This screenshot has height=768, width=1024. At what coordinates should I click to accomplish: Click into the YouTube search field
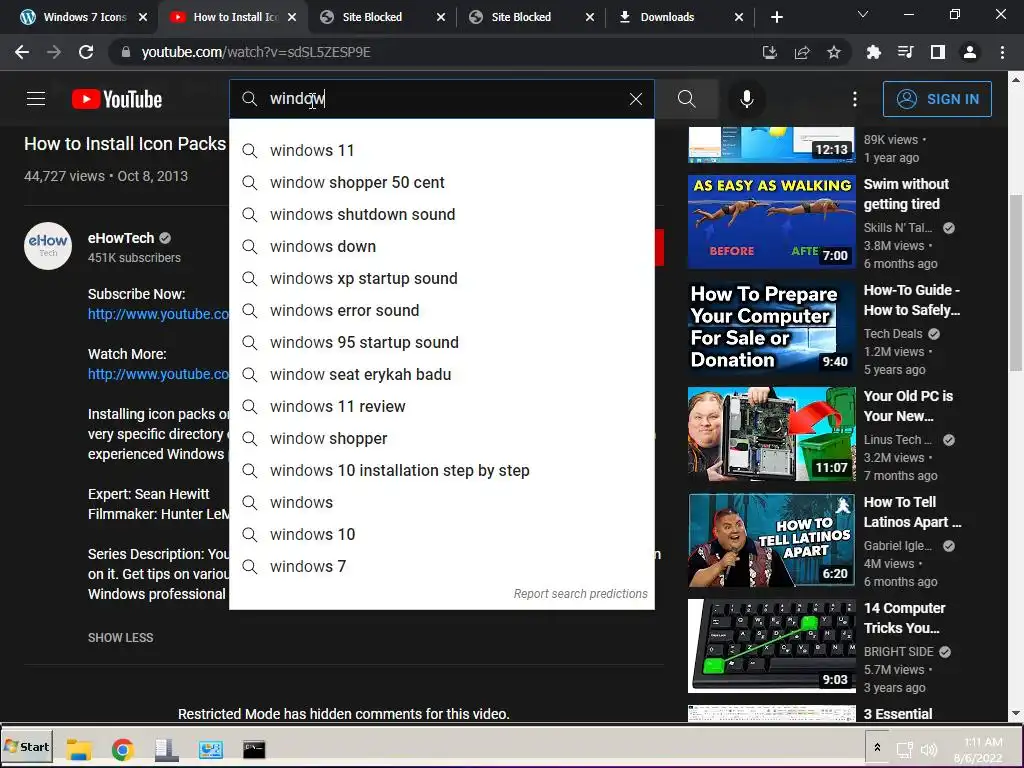pyautogui.click(x=441, y=99)
